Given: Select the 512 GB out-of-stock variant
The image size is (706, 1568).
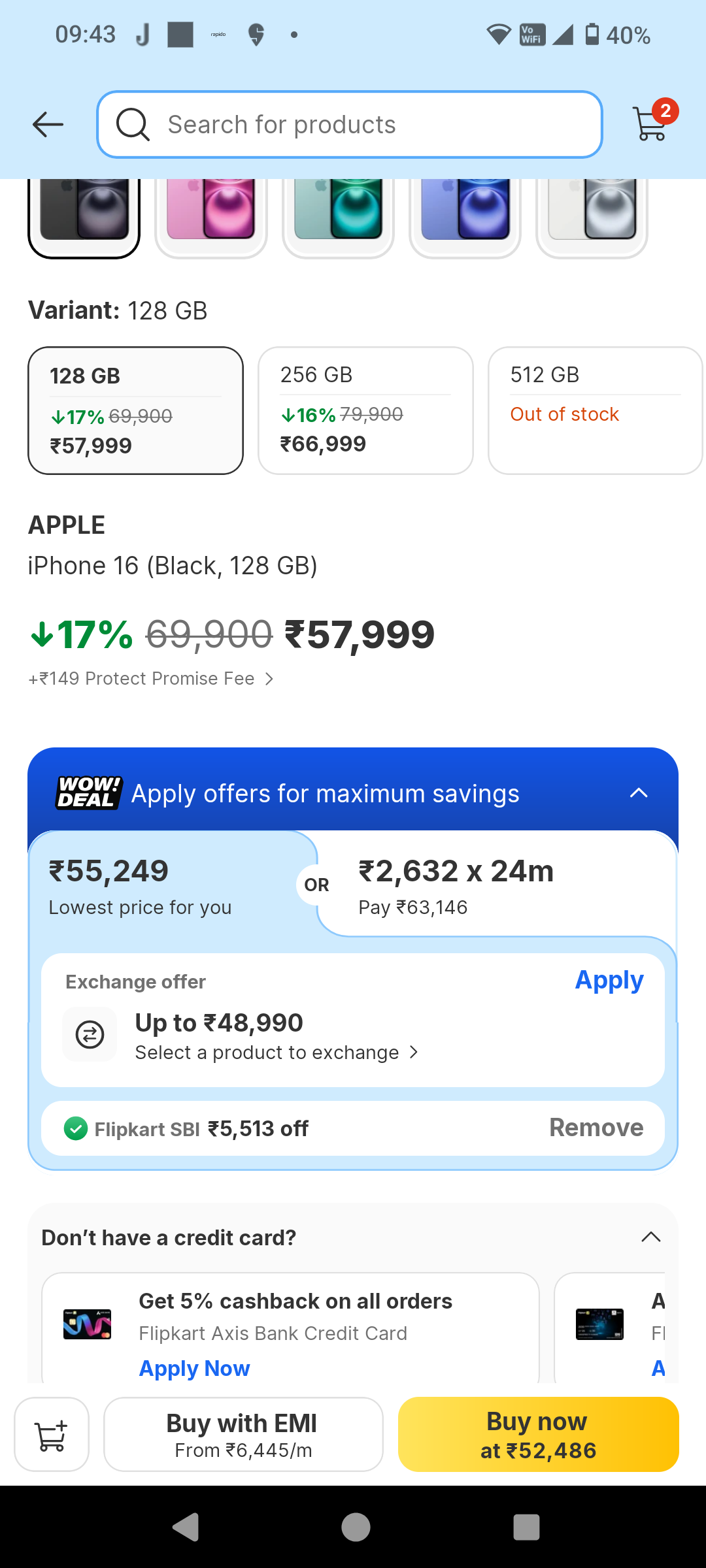Looking at the screenshot, I should pos(594,410).
